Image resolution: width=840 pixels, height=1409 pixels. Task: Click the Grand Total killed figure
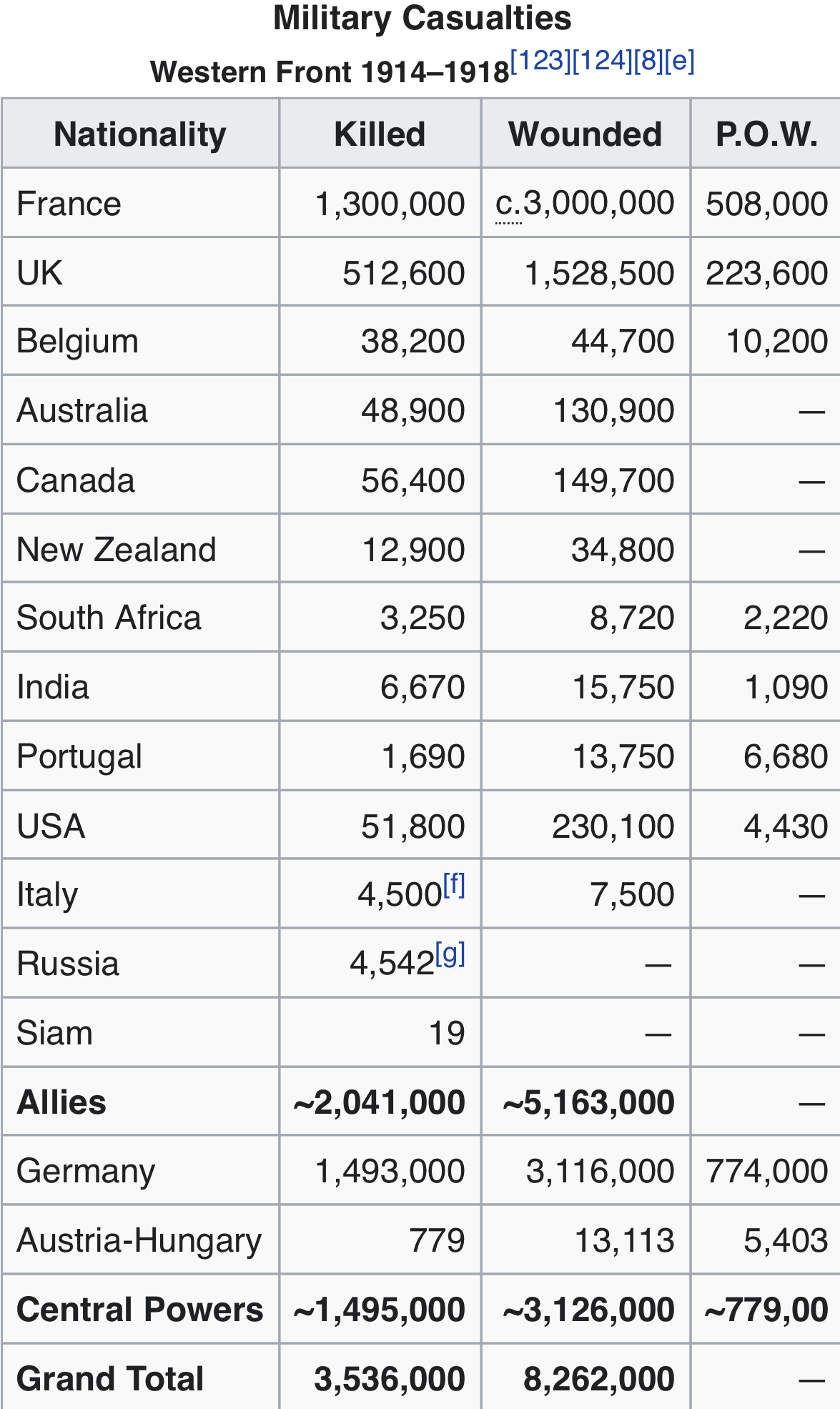(390, 1379)
